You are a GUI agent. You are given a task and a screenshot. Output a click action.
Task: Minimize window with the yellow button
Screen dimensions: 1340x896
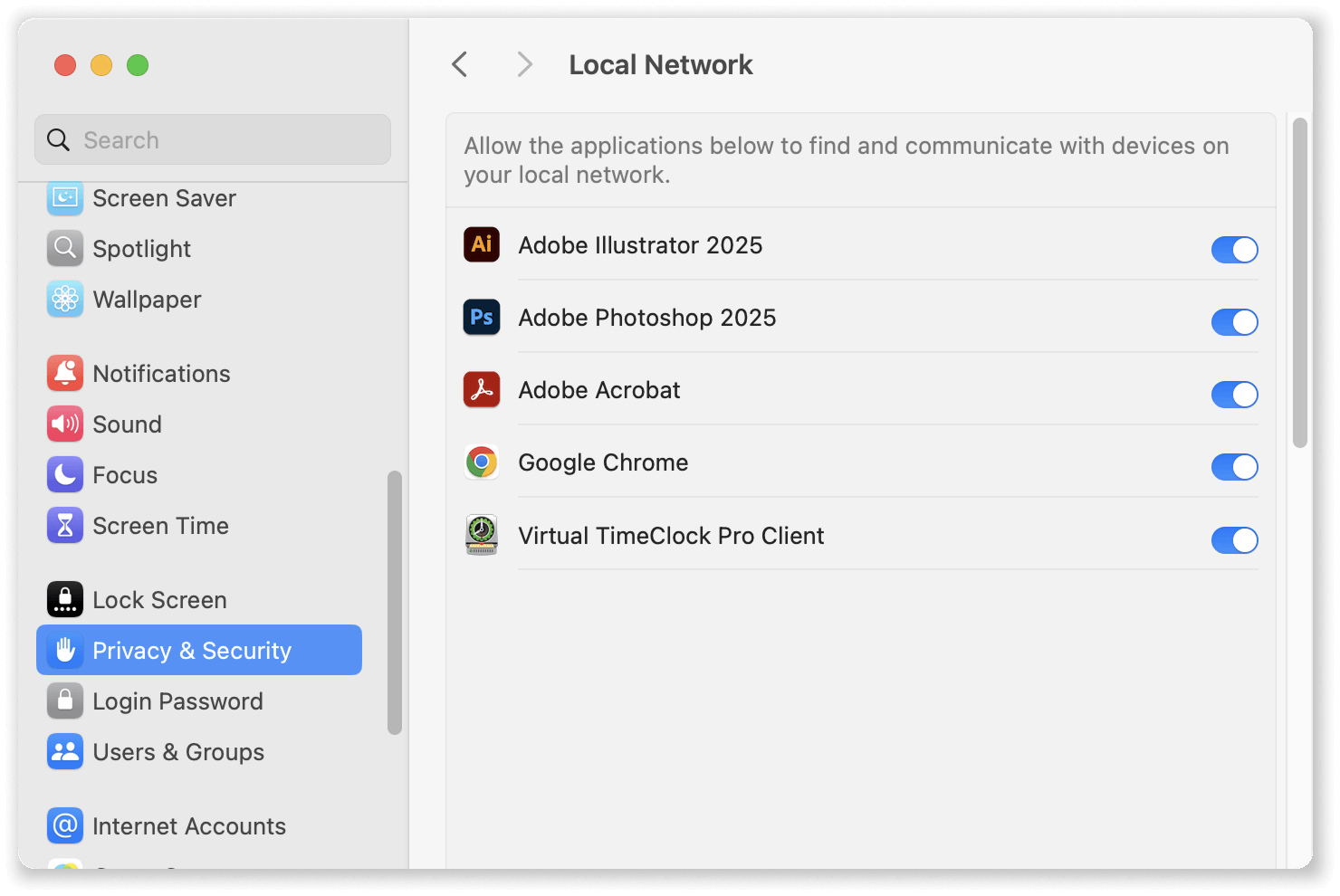[x=101, y=65]
